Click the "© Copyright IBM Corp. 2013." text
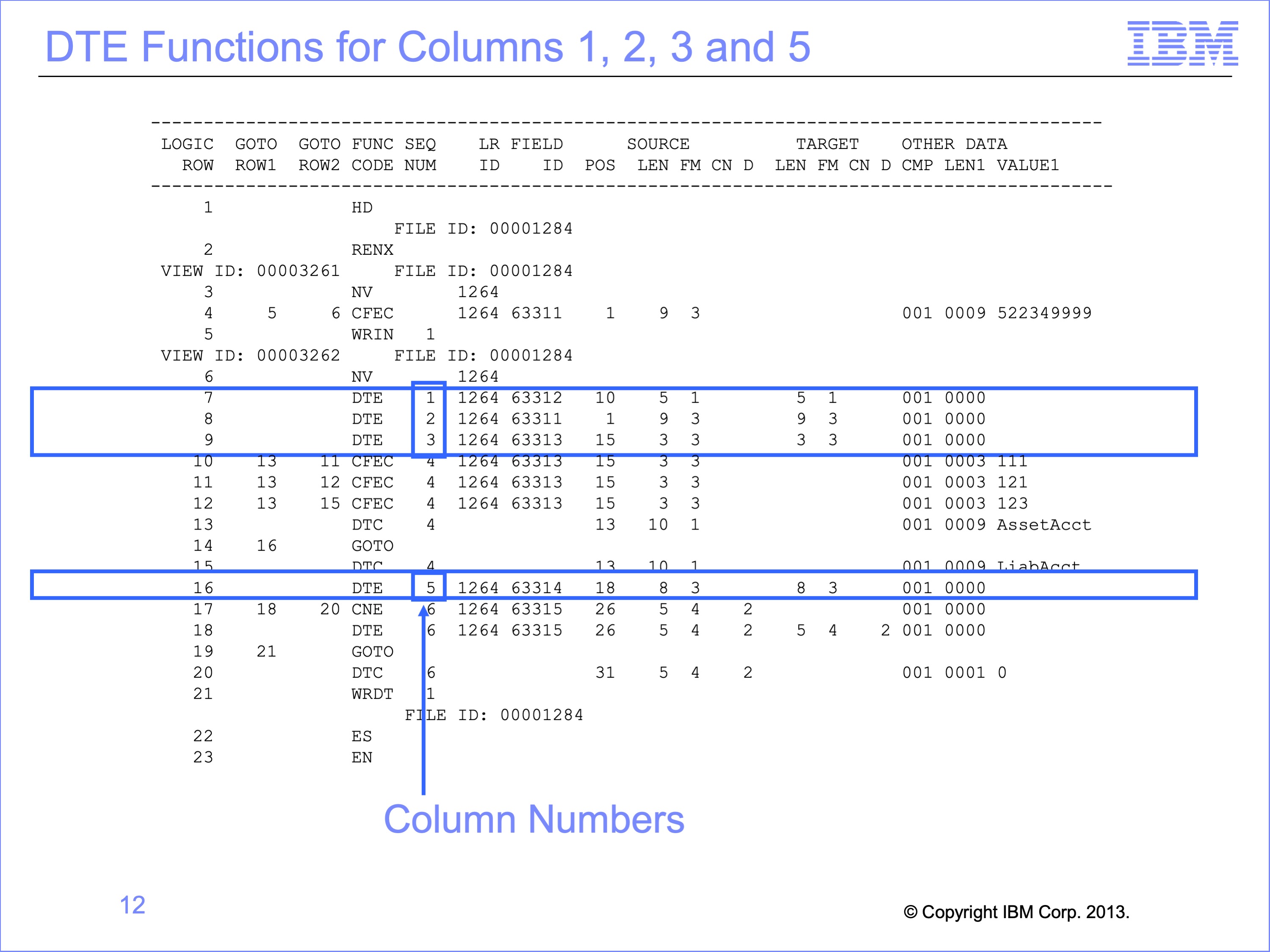 (x=1016, y=912)
